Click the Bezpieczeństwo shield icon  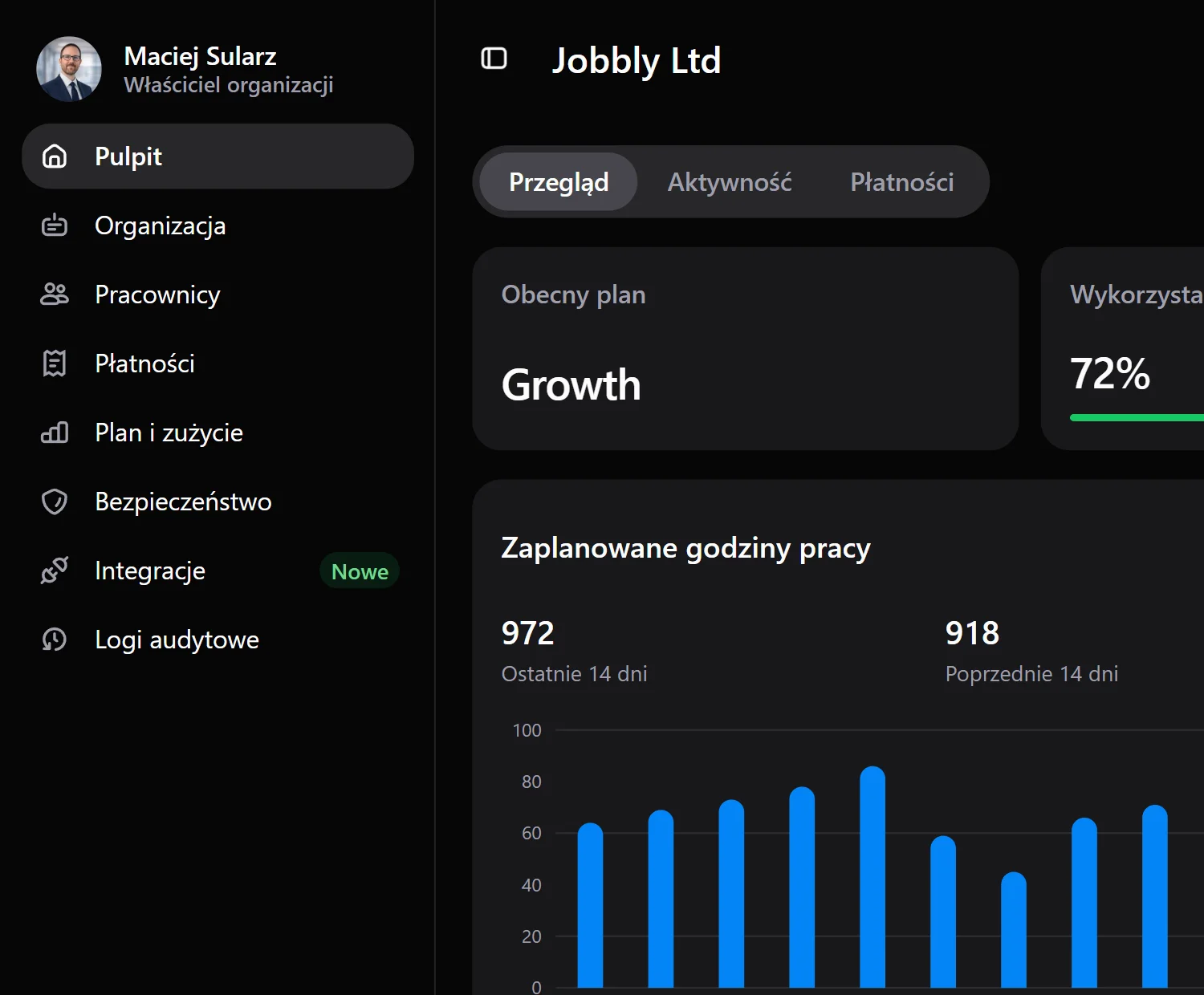[x=55, y=502]
